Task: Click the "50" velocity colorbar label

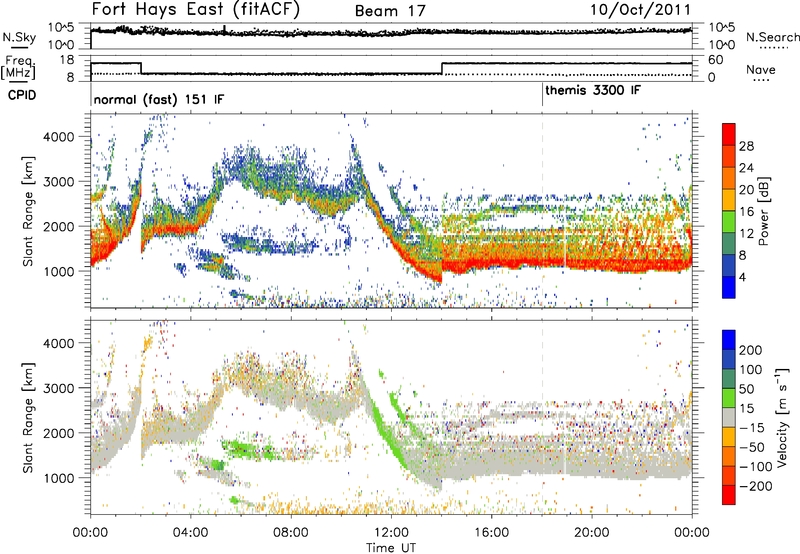Action: click(746, 389)
